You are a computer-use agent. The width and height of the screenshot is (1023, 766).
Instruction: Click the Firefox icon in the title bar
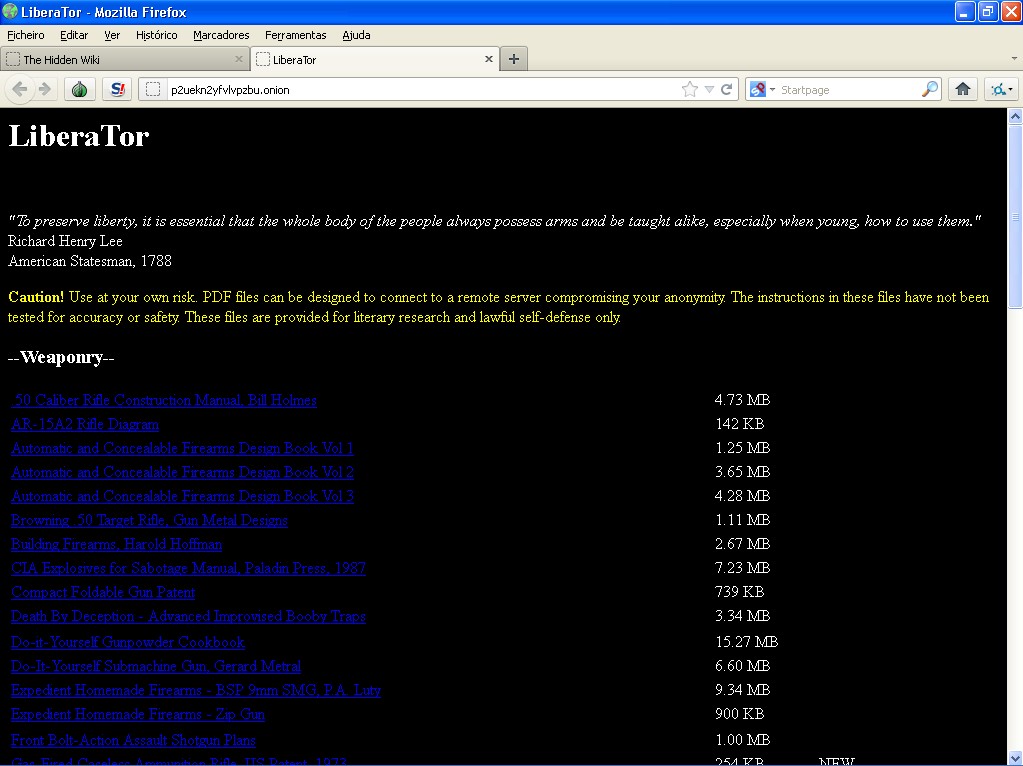tap(10, 11)
